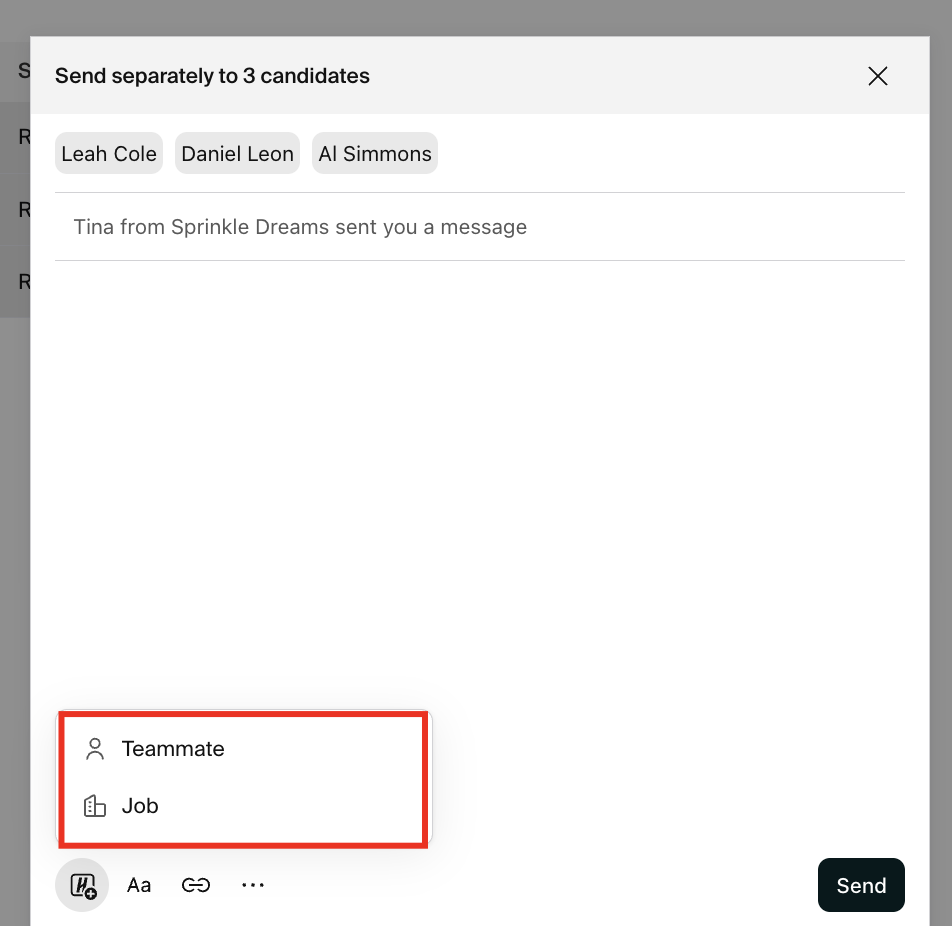Select the Al Simmons recipient chip
This screenshot has height=926, width=952.
(x=375, y=154)
